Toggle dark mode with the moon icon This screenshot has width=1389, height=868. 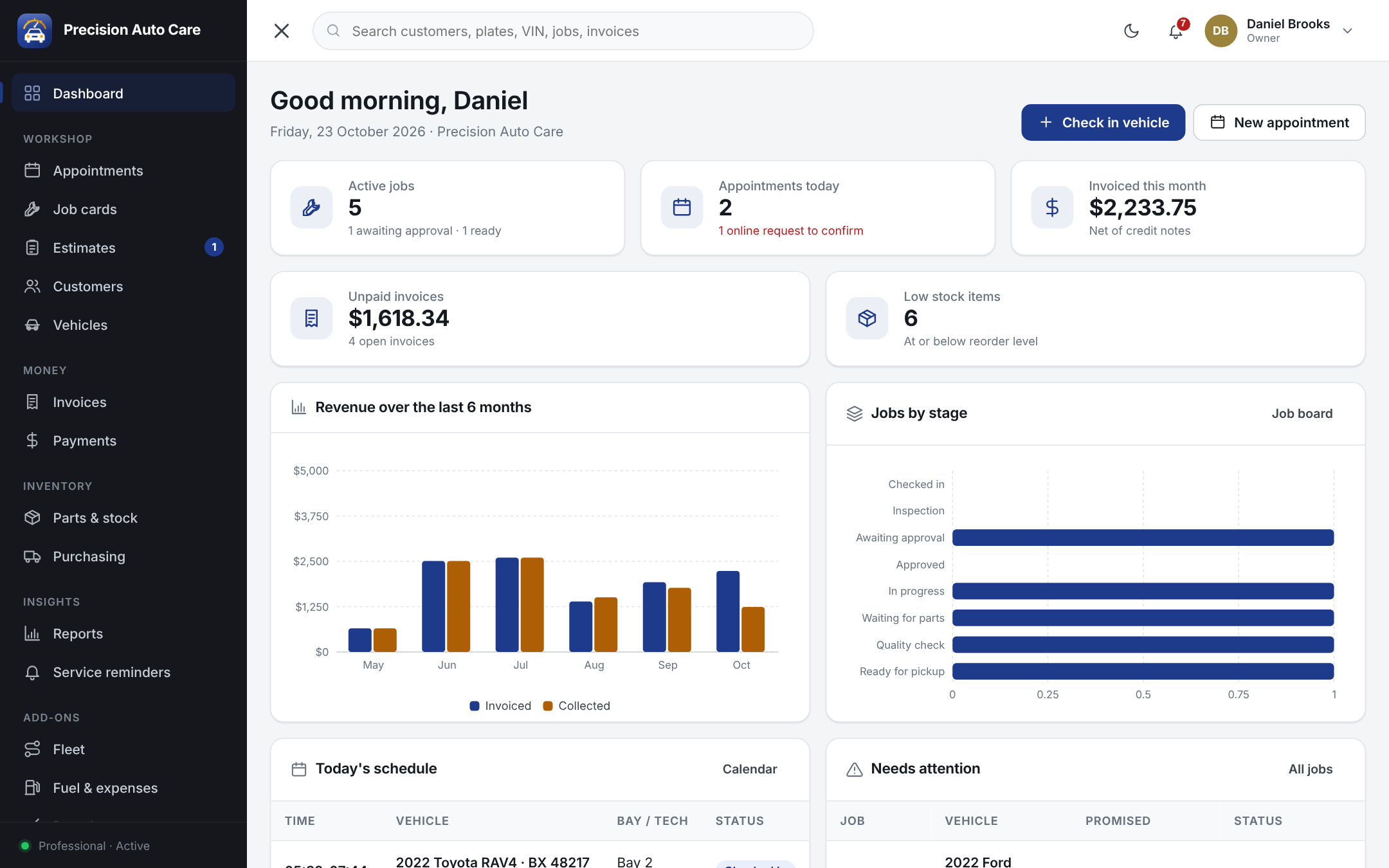click(1131, 31)
